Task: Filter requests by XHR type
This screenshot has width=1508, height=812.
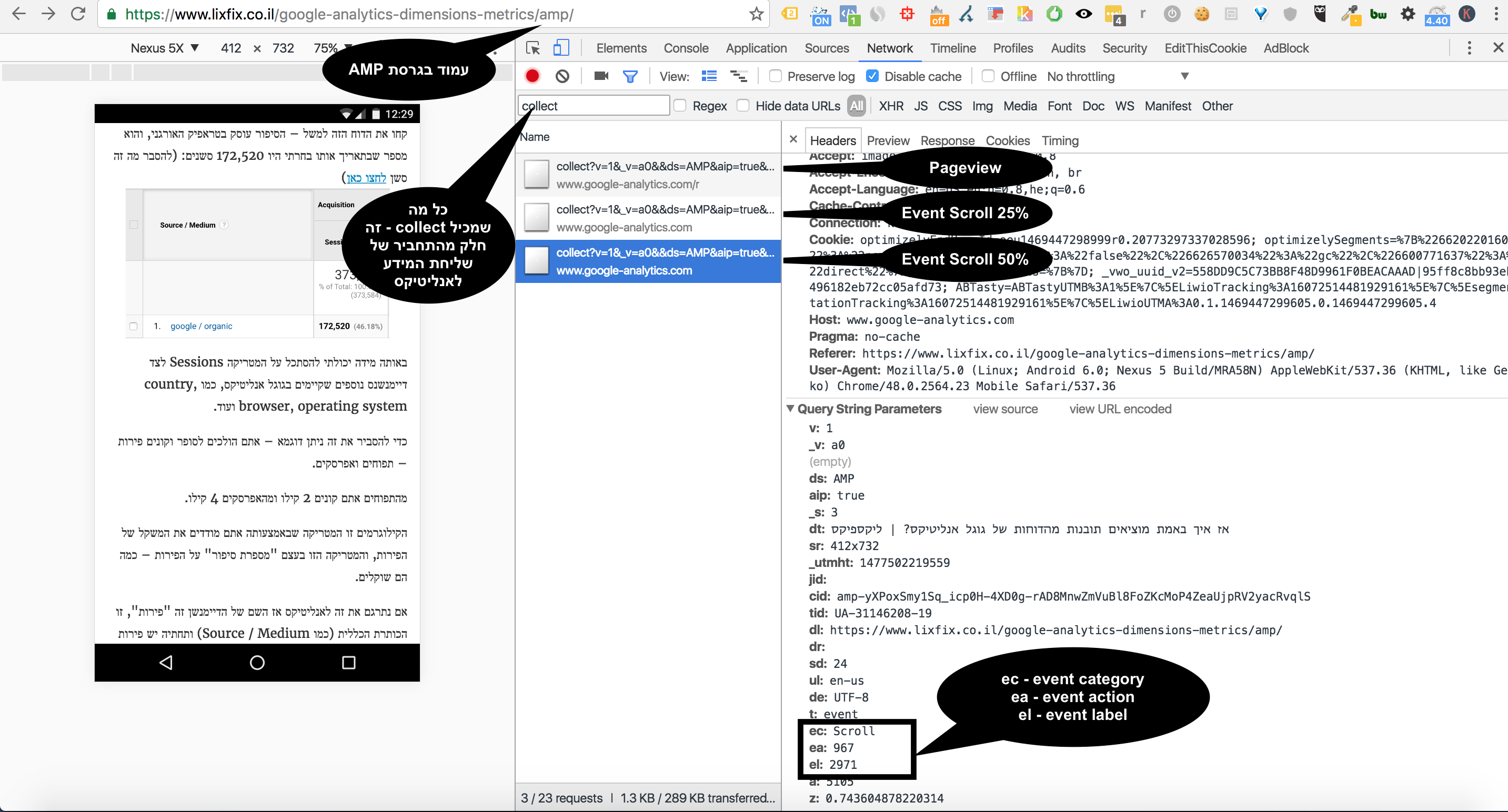Action: (890, 106)
